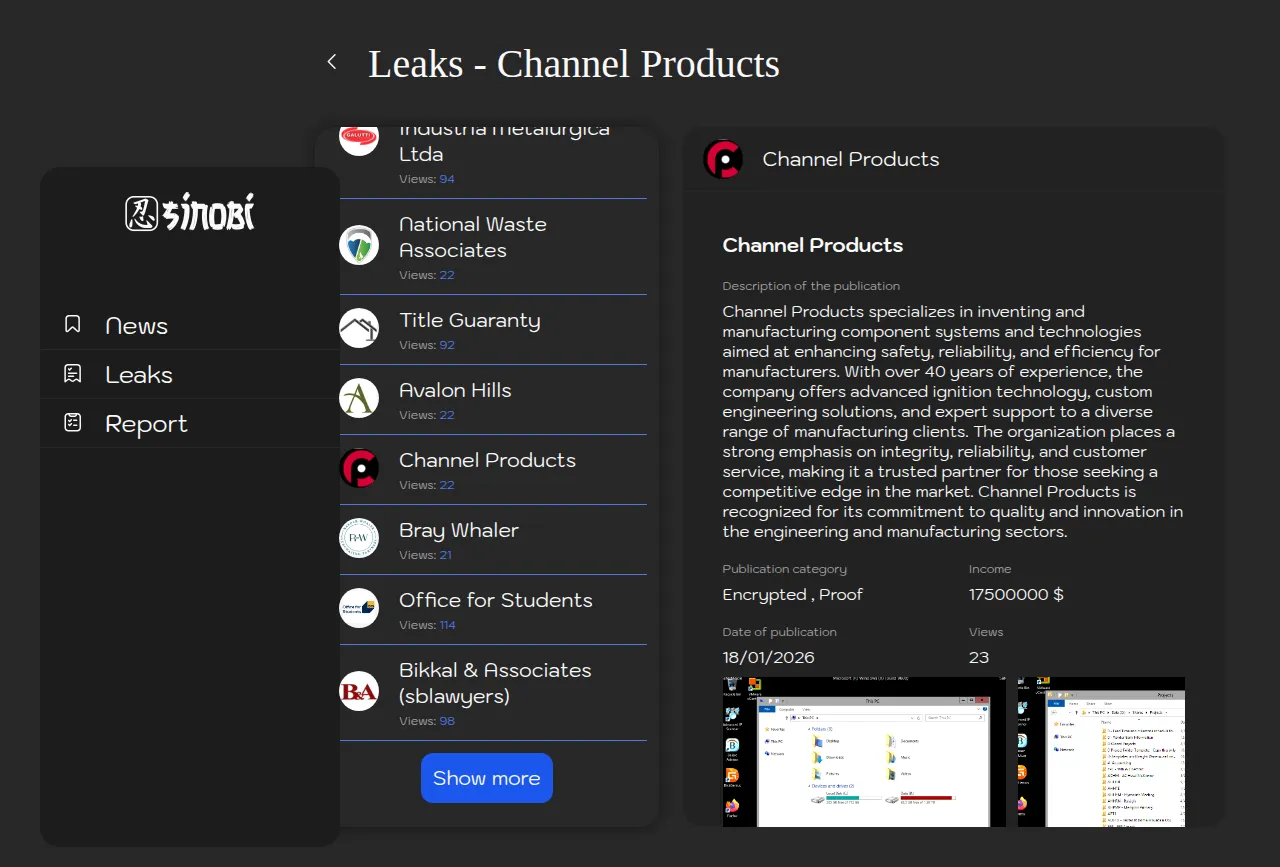
Task: Click the back arrow beside Leaks title
Action: [332, 62]
